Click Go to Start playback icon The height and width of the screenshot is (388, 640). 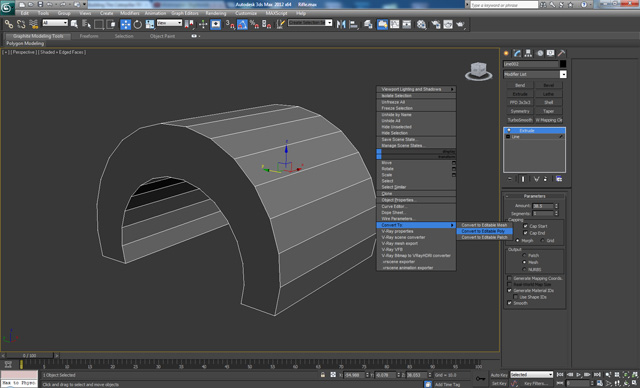[560, 375]
